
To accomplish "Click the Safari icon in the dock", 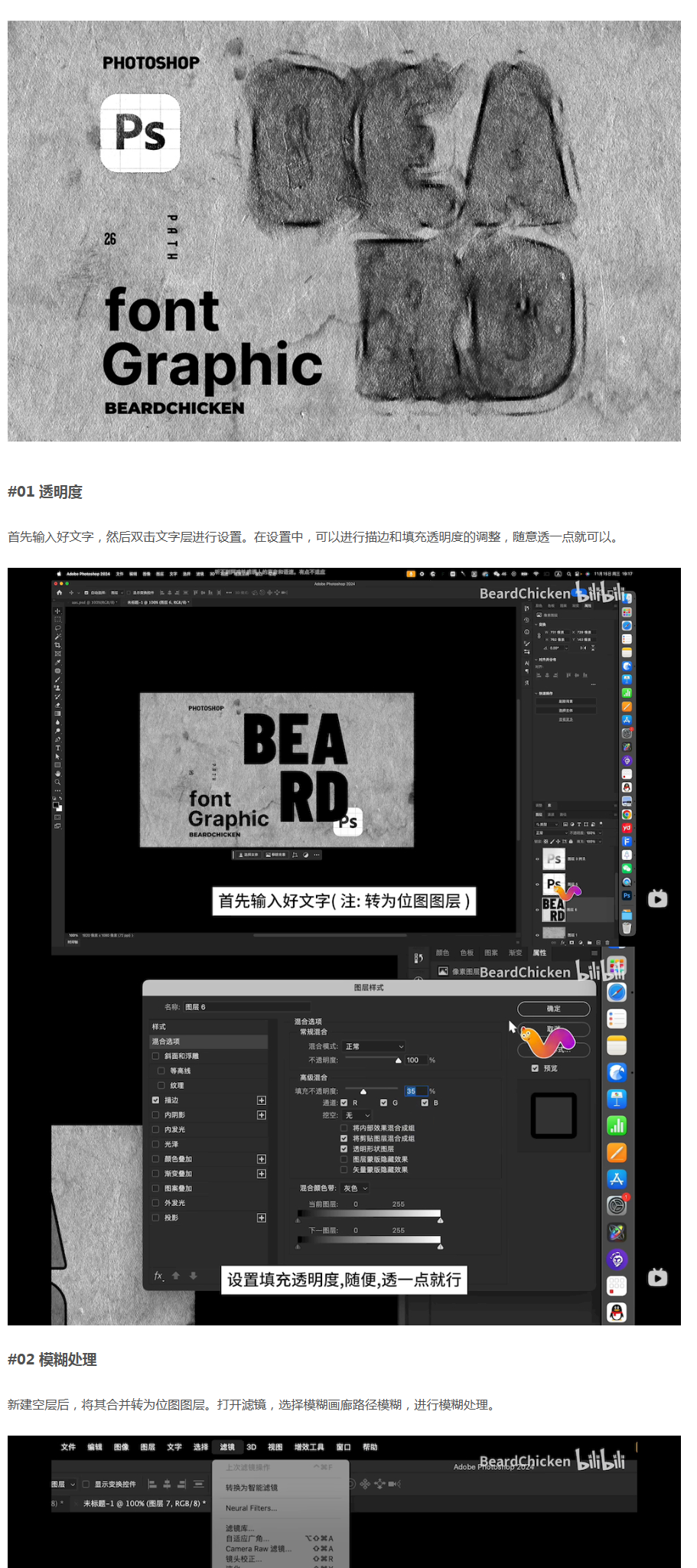I will pyautogui.click(x=617, y=993).
